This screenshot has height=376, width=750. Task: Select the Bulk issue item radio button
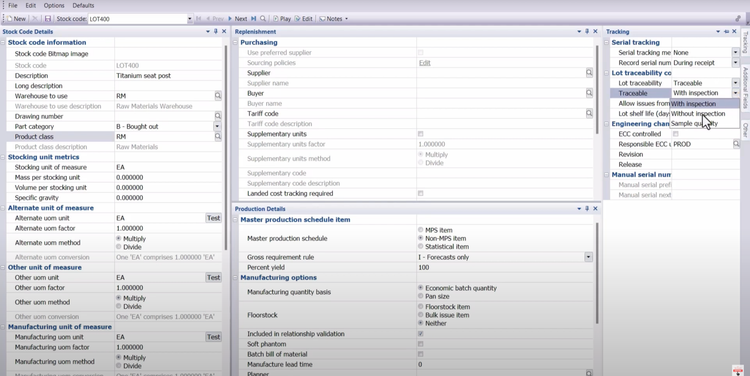[x=420, y=315]
